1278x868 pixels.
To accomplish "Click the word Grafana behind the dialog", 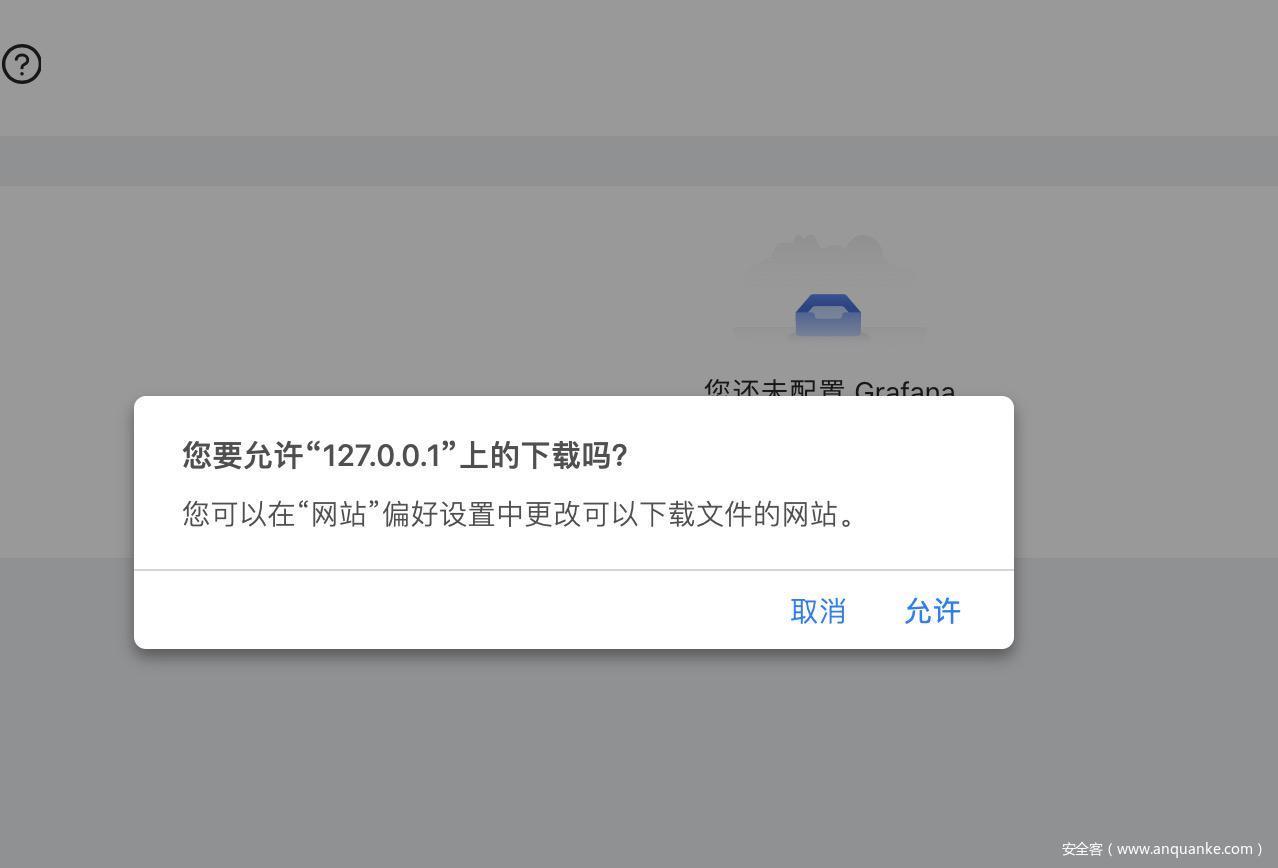I will [x=905, y=388].
